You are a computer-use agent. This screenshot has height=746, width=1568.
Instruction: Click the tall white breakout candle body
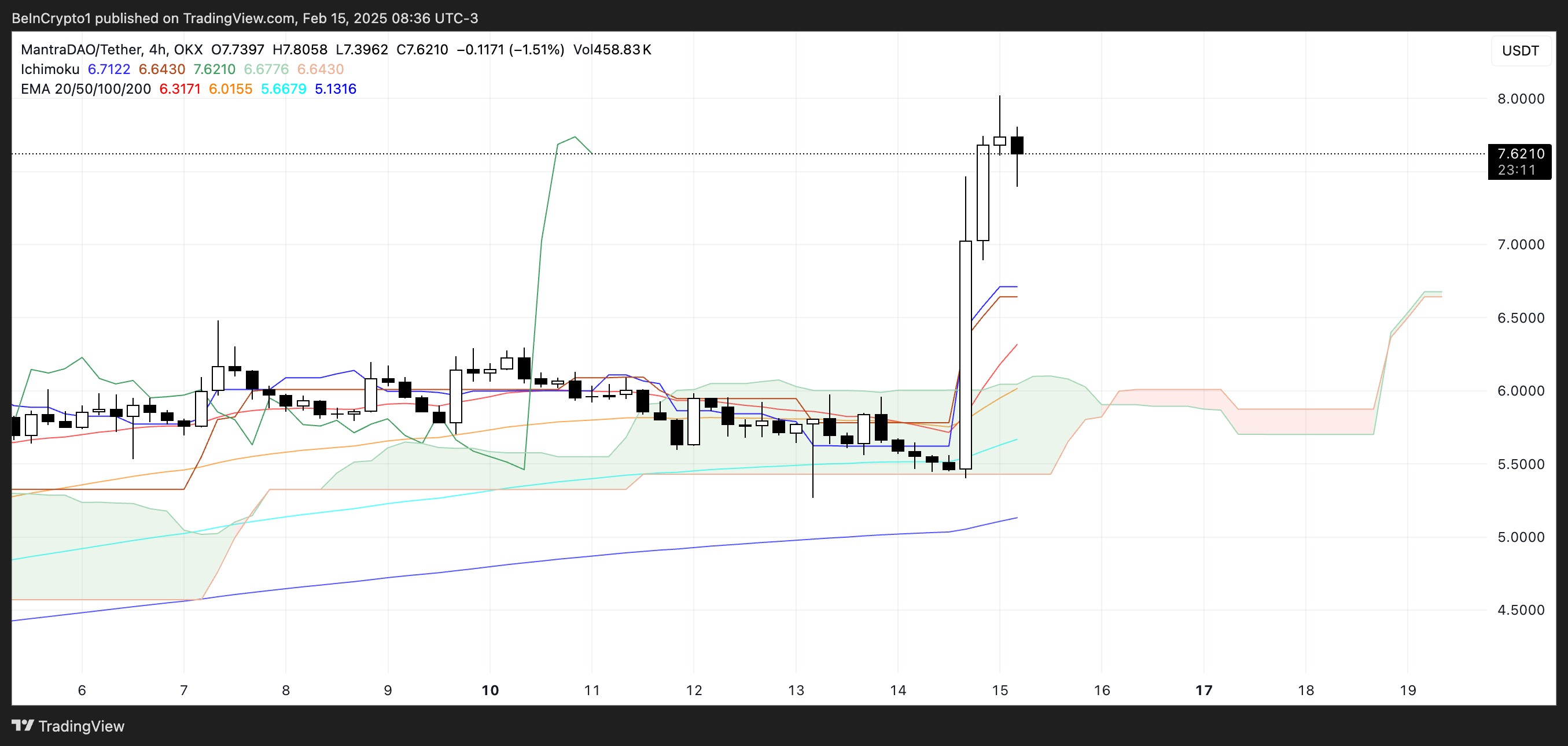[x=966, y=354]
